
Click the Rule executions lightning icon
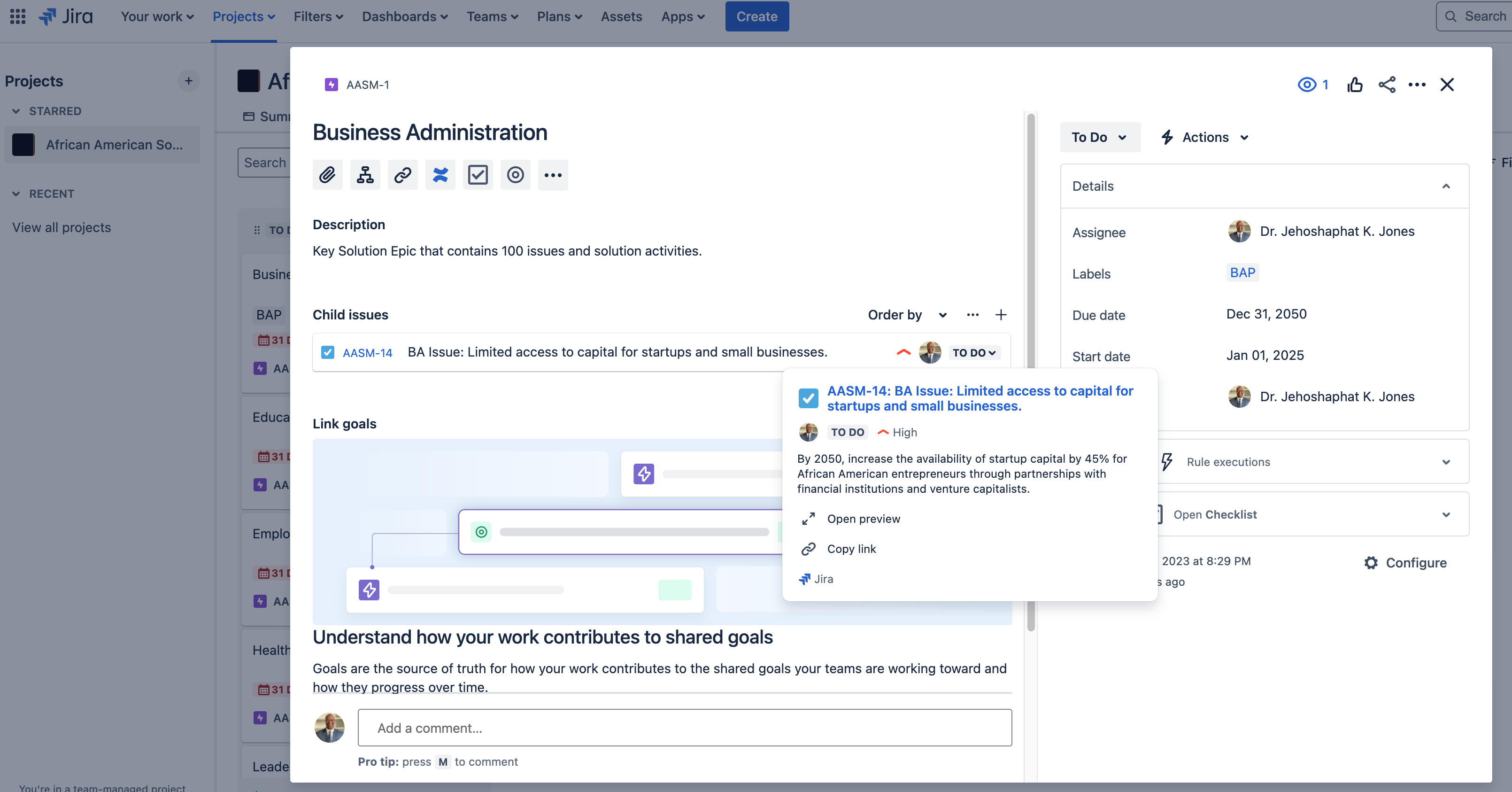tap(1167, 461)
